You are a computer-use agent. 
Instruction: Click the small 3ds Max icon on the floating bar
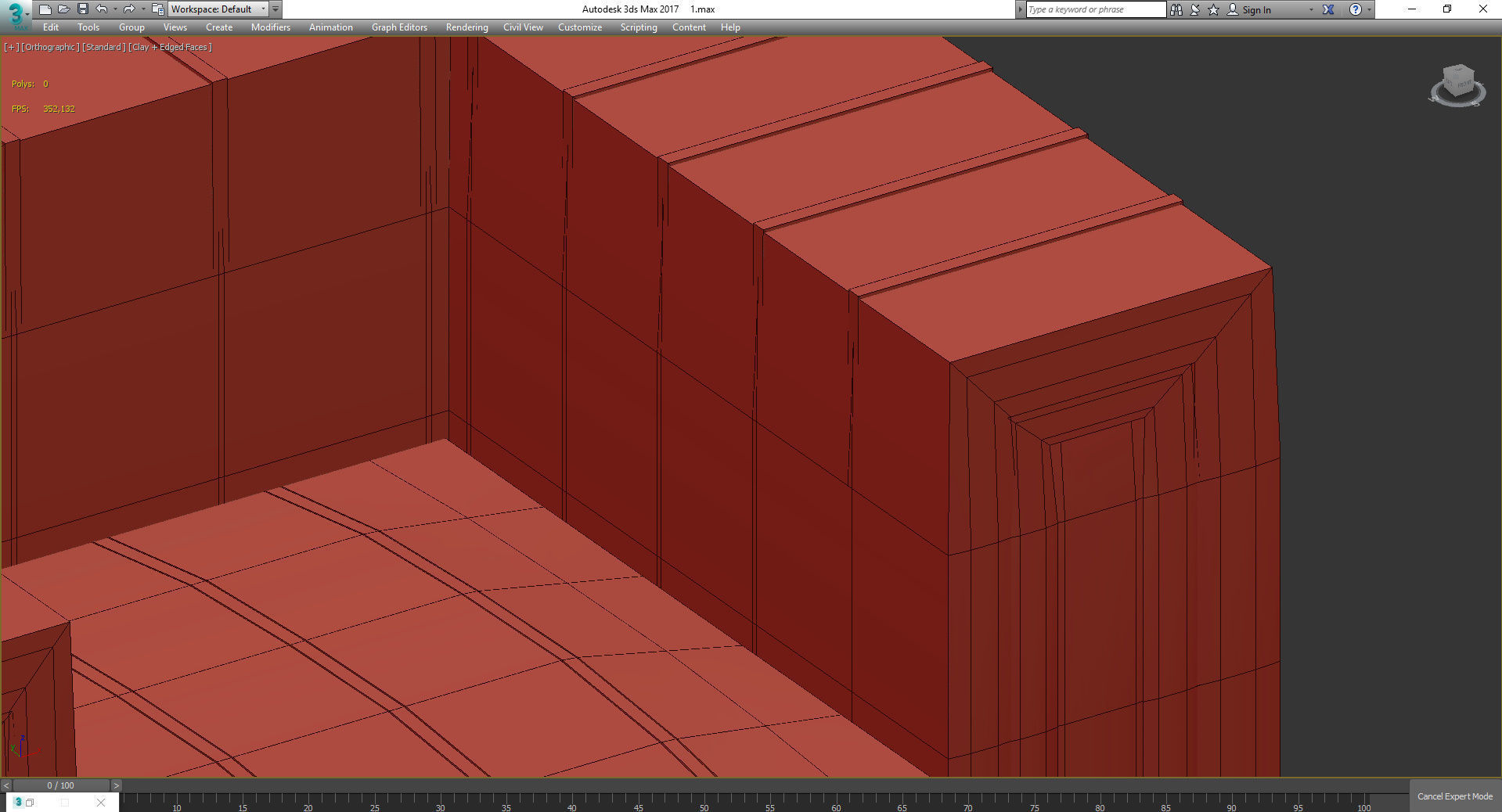pos(18,803)
